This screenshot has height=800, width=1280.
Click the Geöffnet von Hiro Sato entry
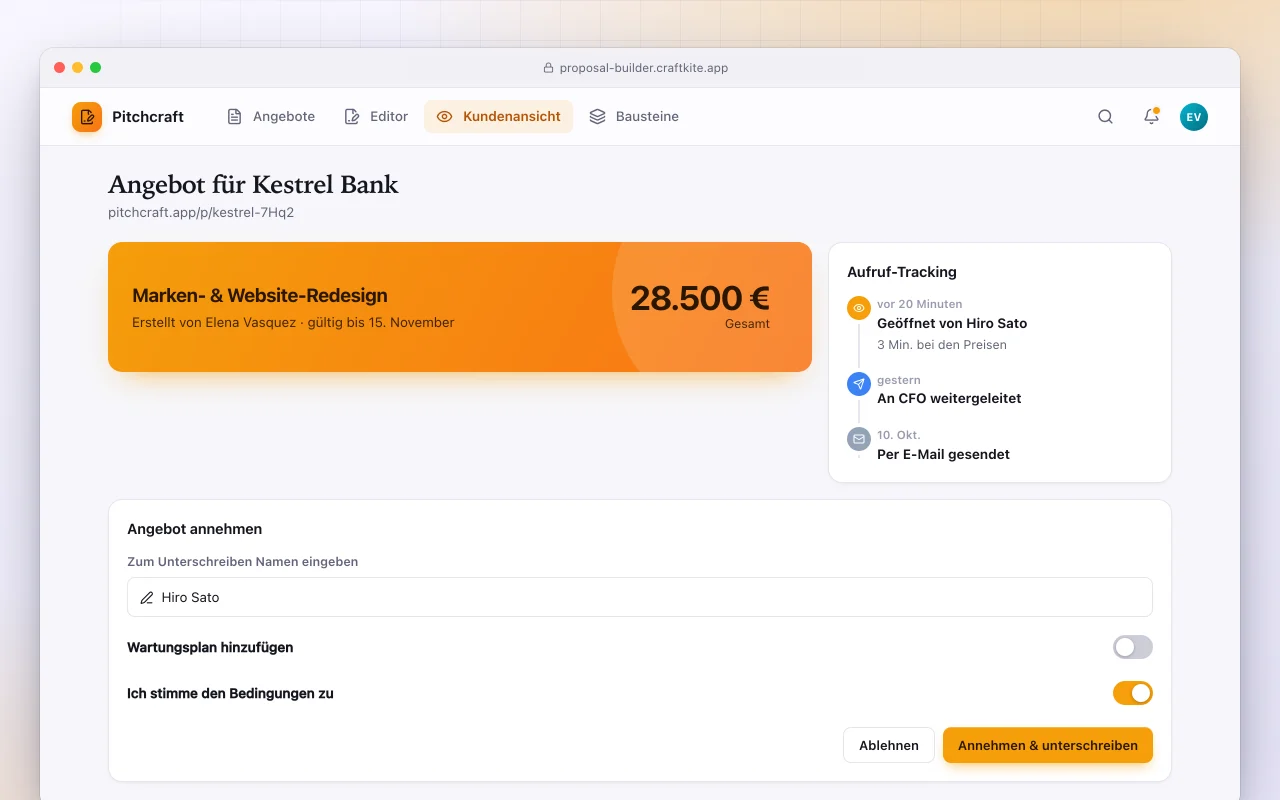click(952, 323)
